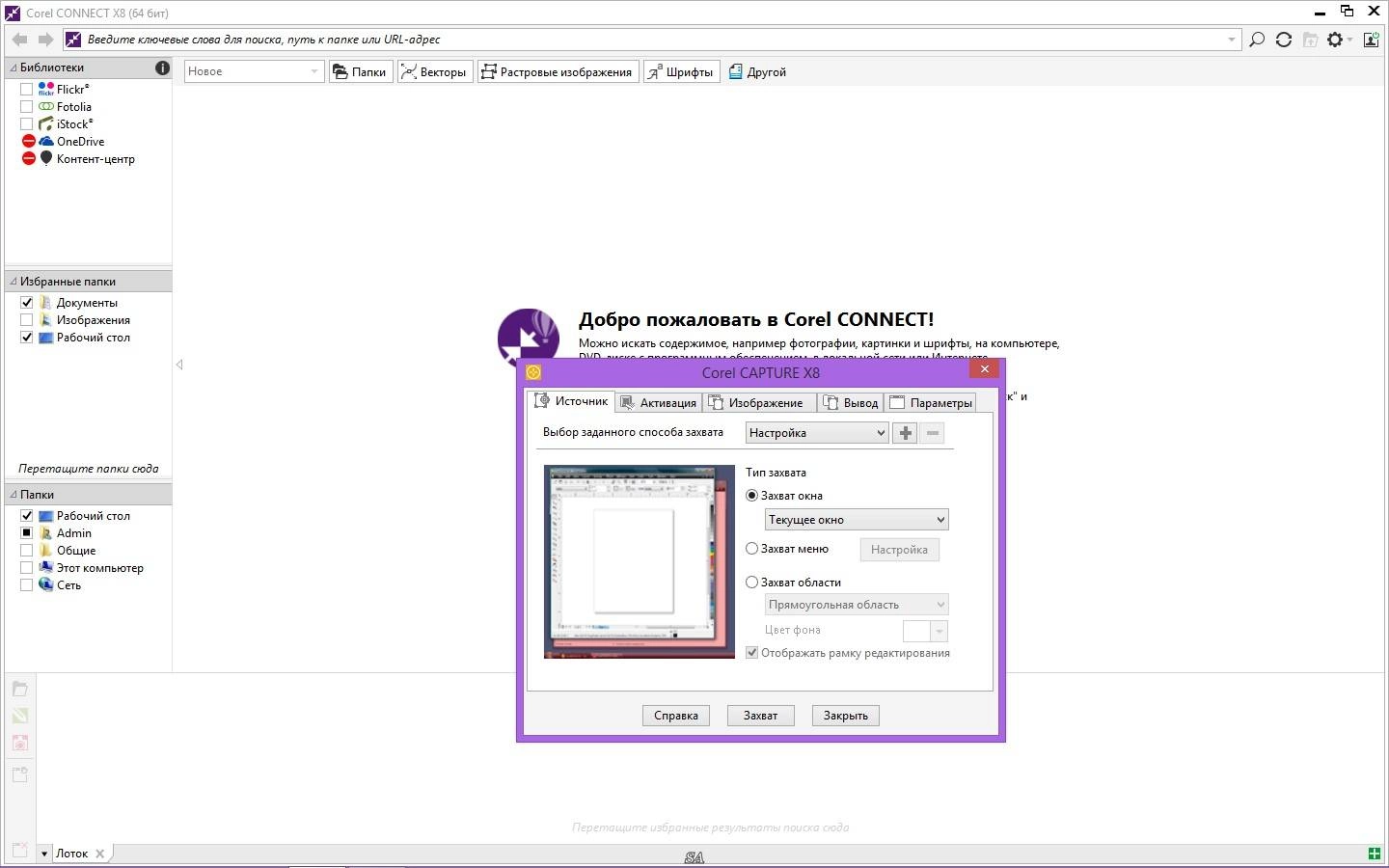
Task: Click the Этот компьютер icon
Action: click(45, 567)
